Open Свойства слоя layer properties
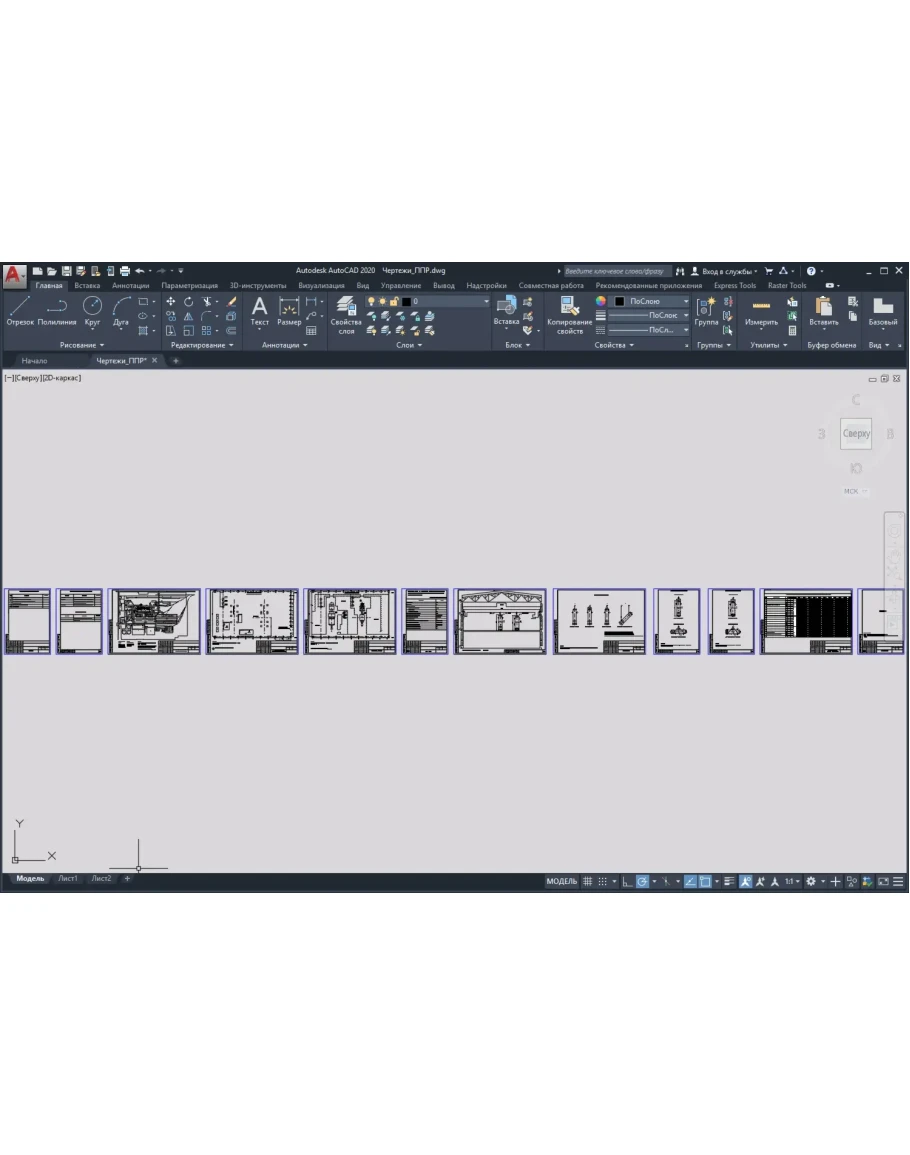The height and width of the screenshot is (1155, 910). [x=346, y=313]
